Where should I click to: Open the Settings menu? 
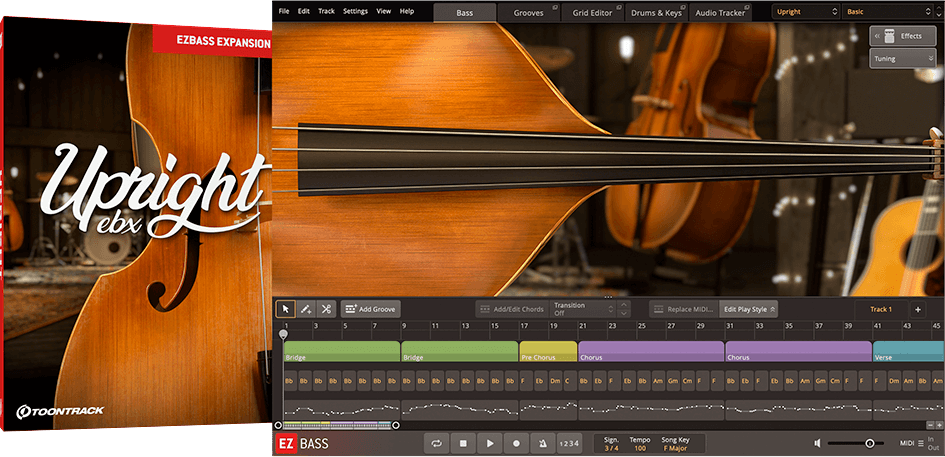coord(356,11)
